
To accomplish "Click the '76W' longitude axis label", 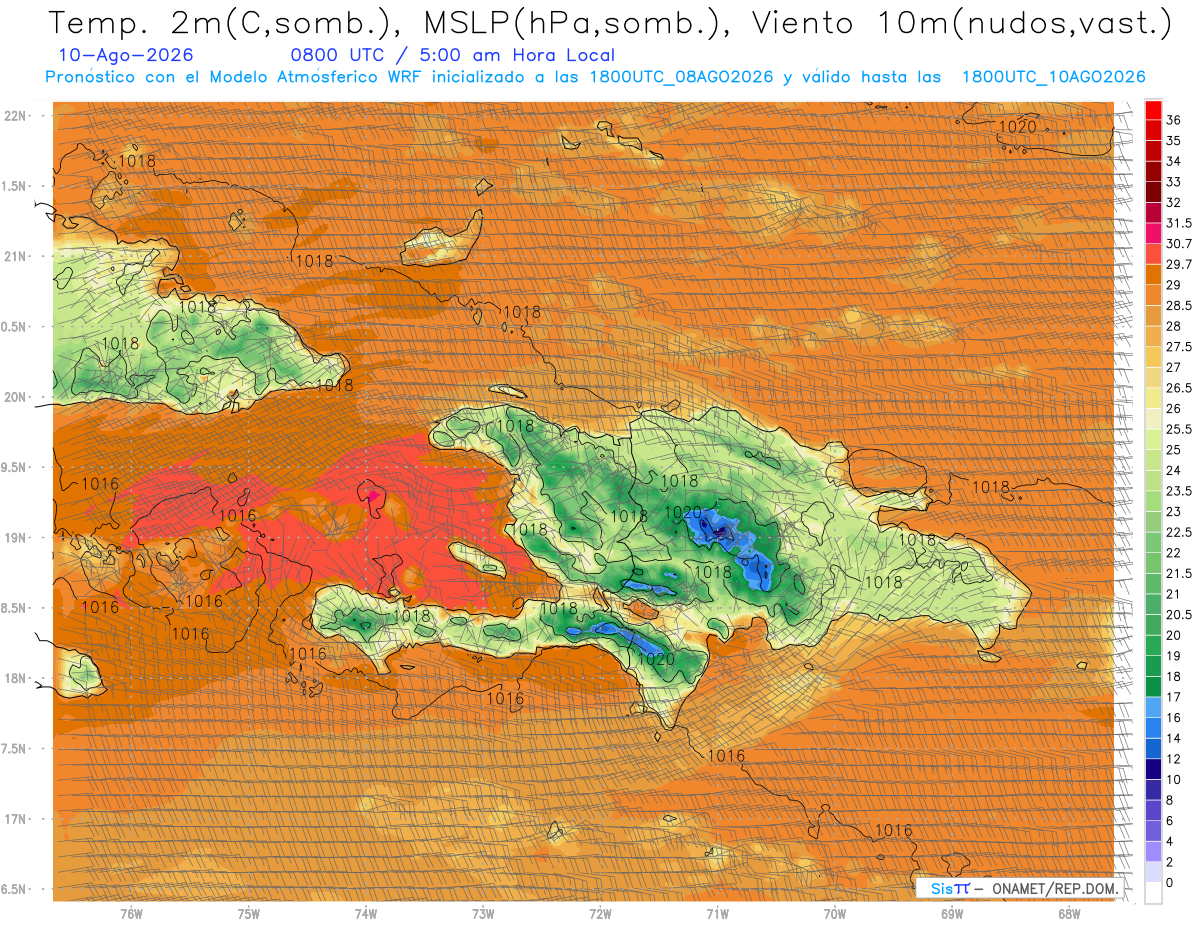I will 131,913.
